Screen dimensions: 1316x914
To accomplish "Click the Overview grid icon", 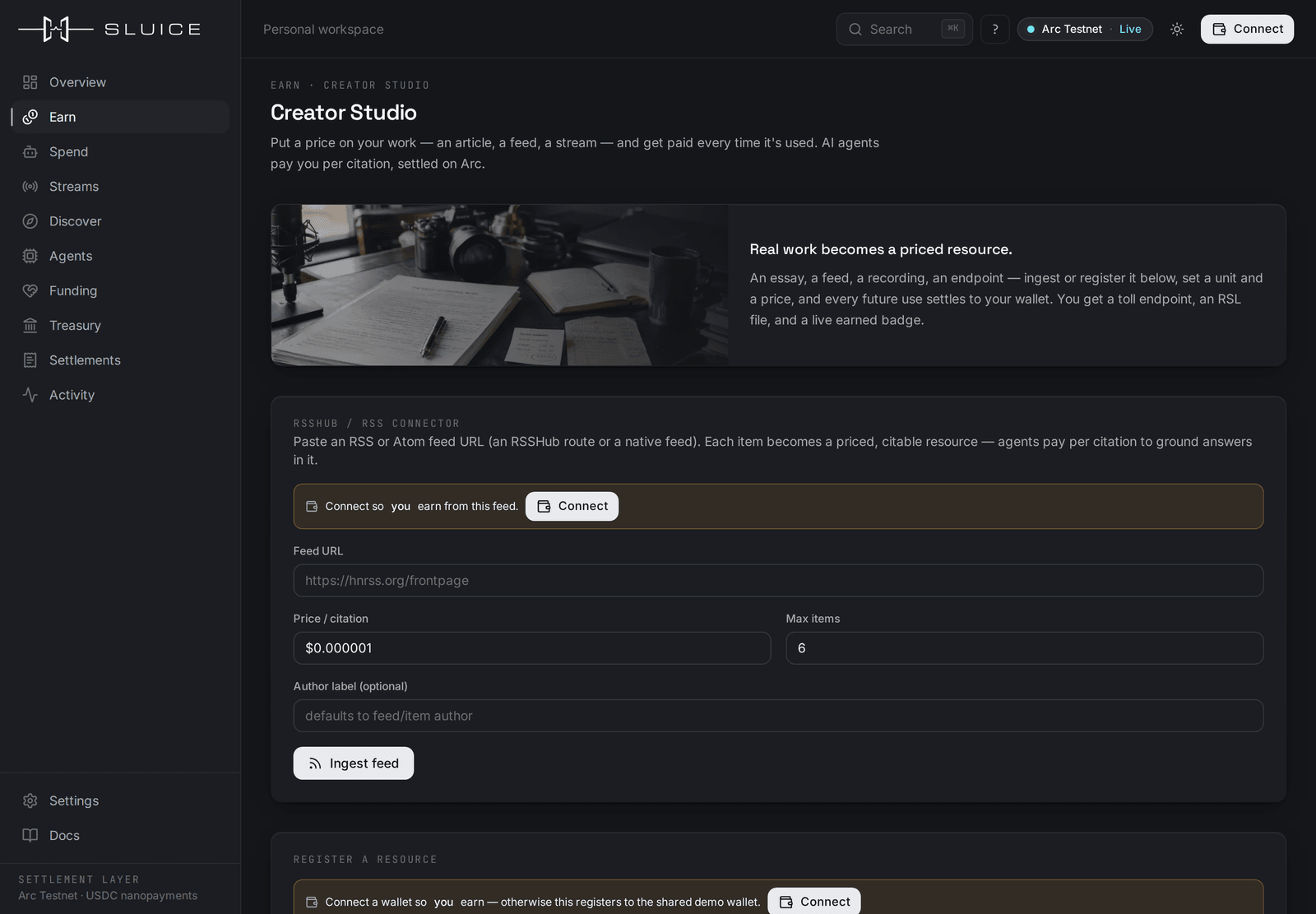I will coord(30,82).
